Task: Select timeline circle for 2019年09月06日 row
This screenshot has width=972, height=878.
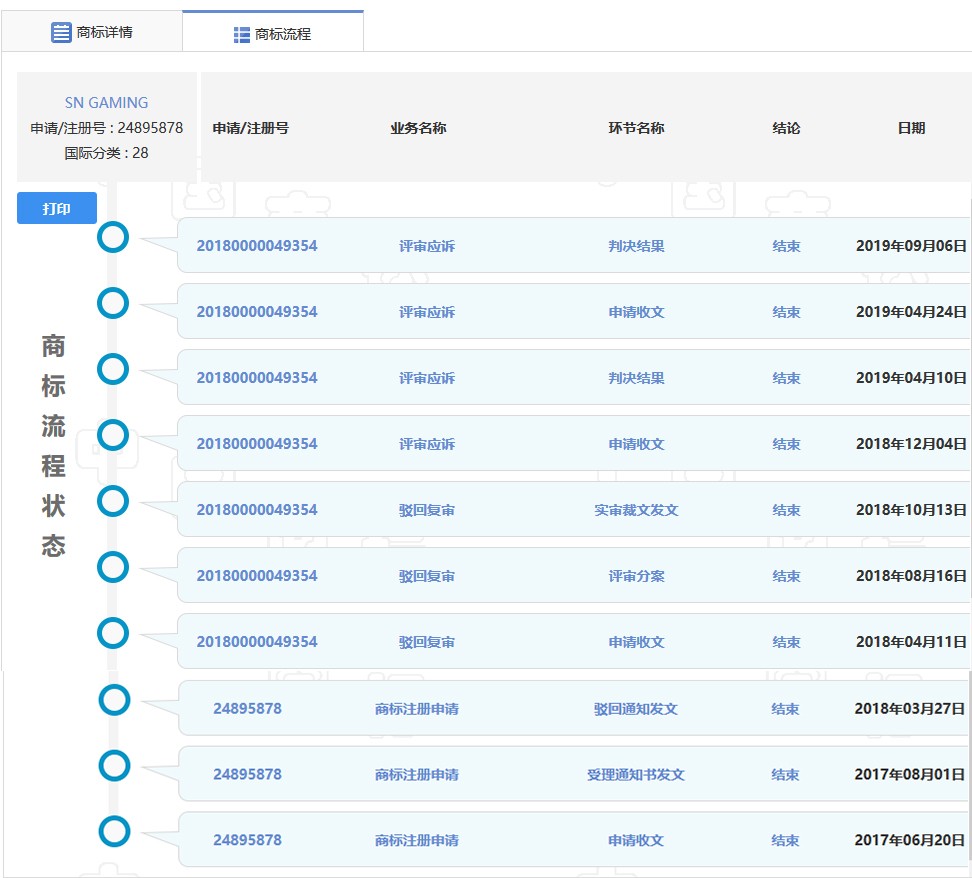Action: 113,237
